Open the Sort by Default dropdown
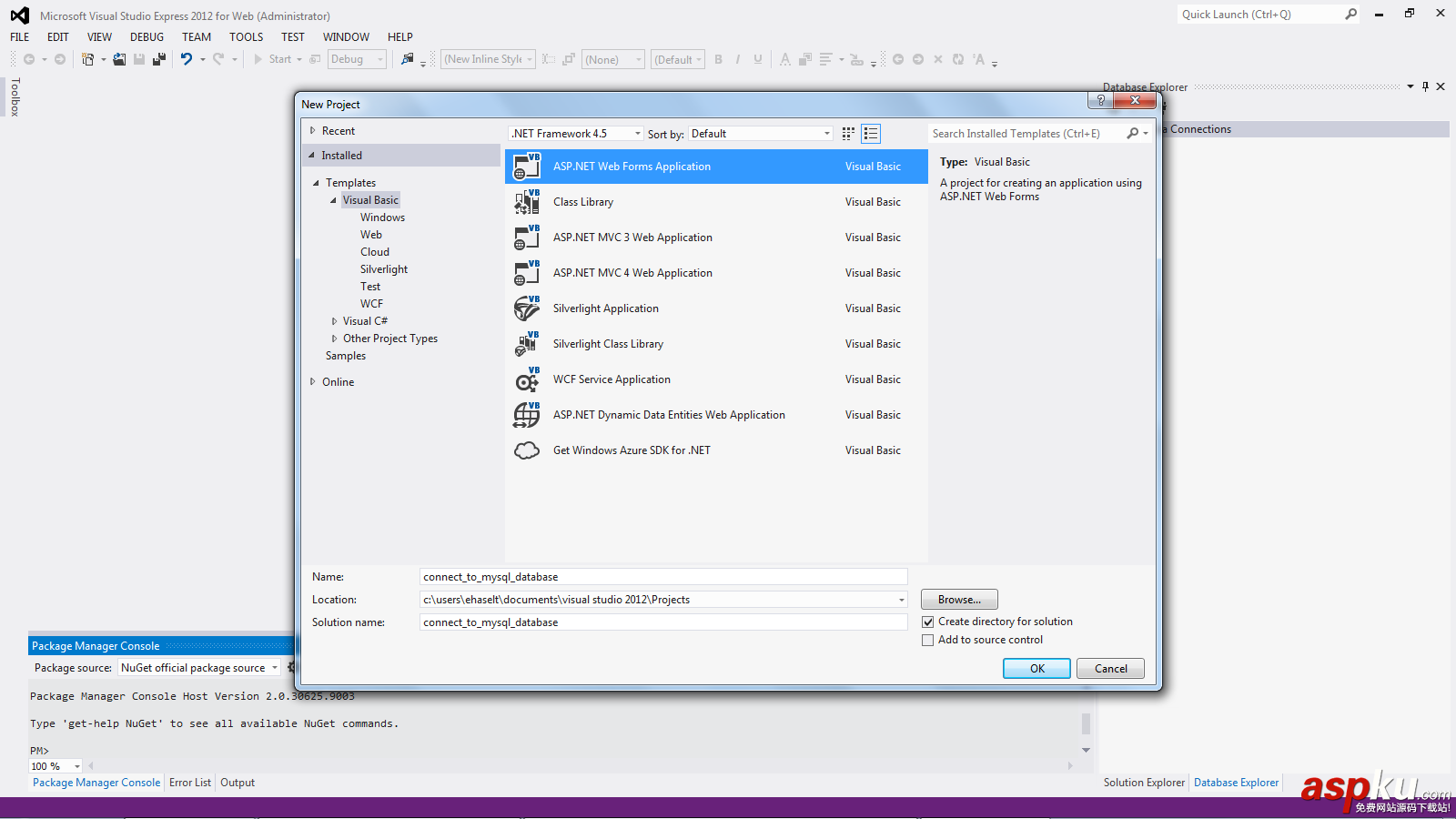 pyautogui.click(x=827, y=134)
